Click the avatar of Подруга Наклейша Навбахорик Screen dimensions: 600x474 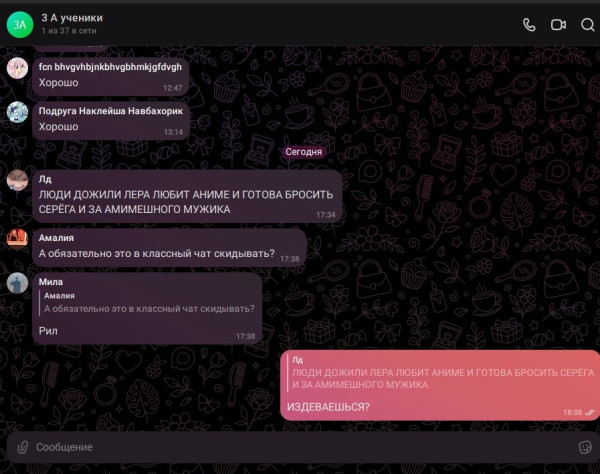pyautogui.click(x=17, y=112)
